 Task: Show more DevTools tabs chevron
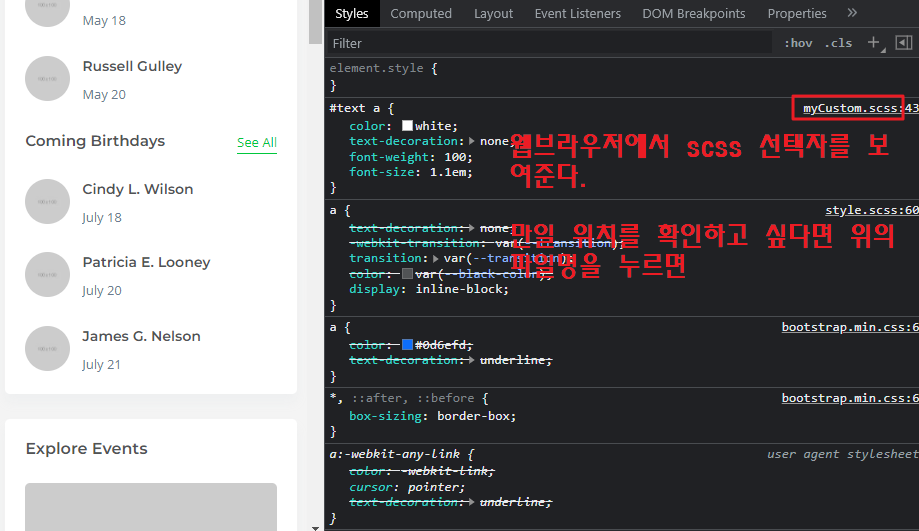(852, 13)
